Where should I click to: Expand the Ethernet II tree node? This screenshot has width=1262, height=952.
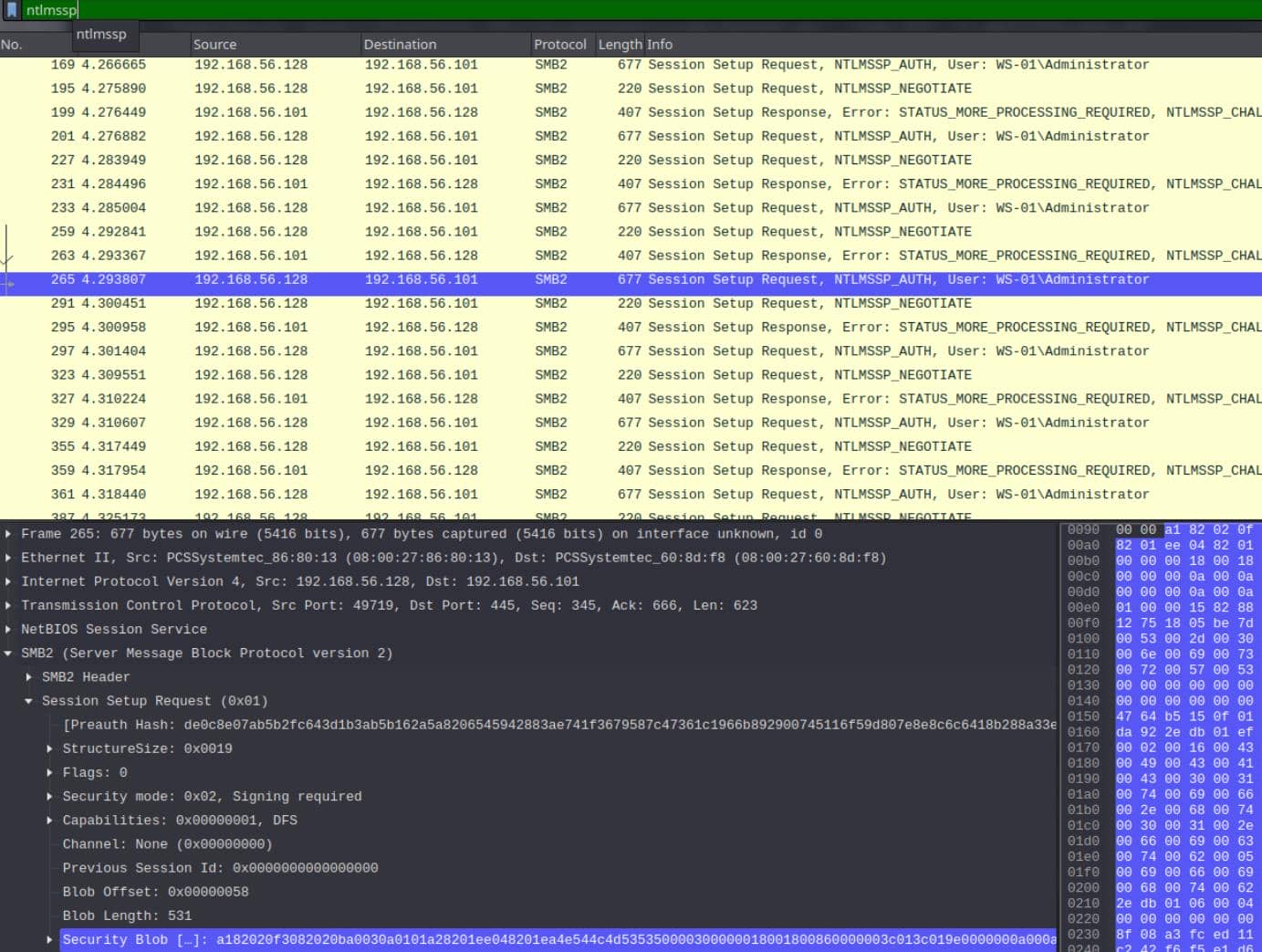[9, 558]
